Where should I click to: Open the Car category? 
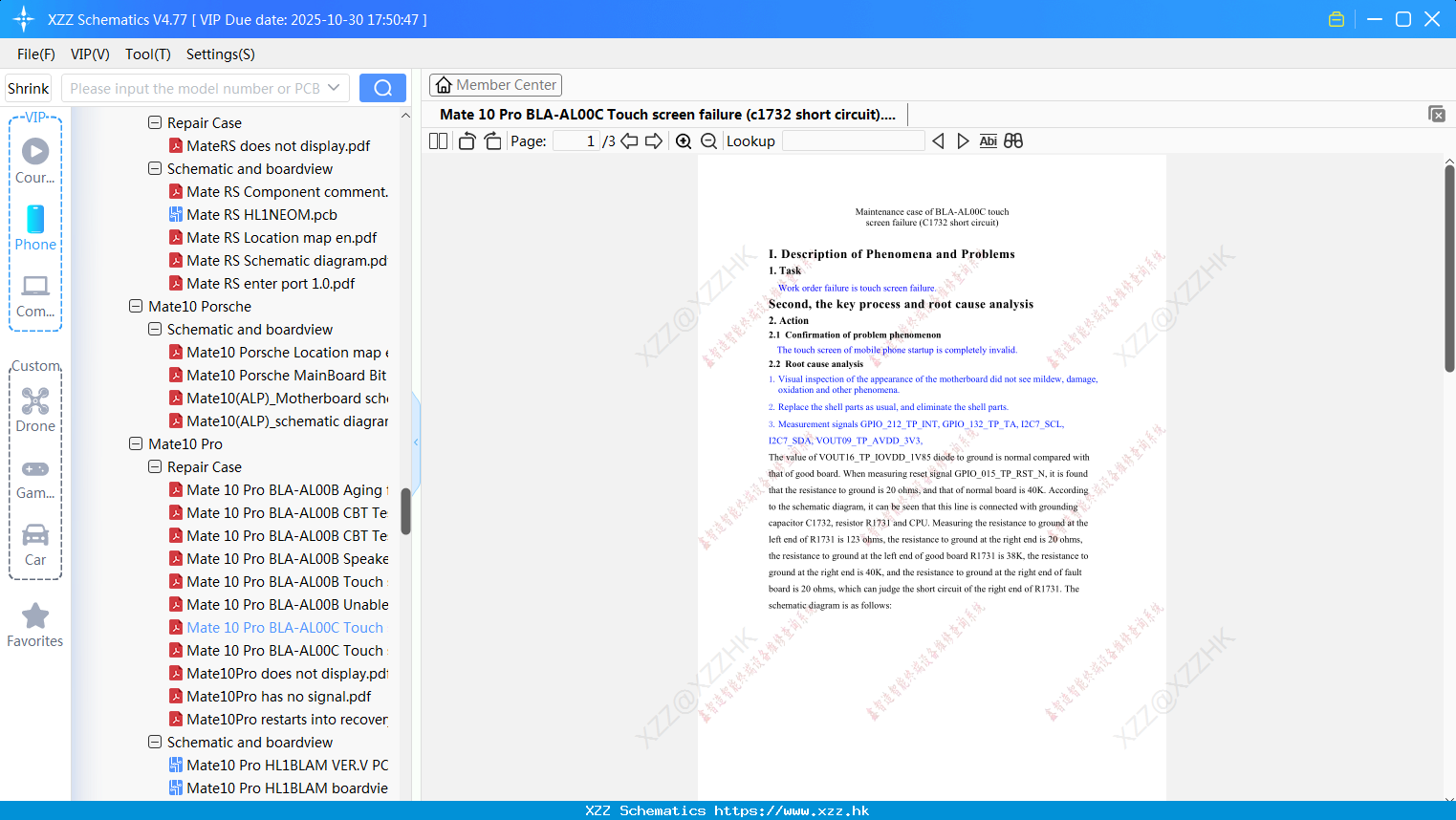[x=35, y=545]
